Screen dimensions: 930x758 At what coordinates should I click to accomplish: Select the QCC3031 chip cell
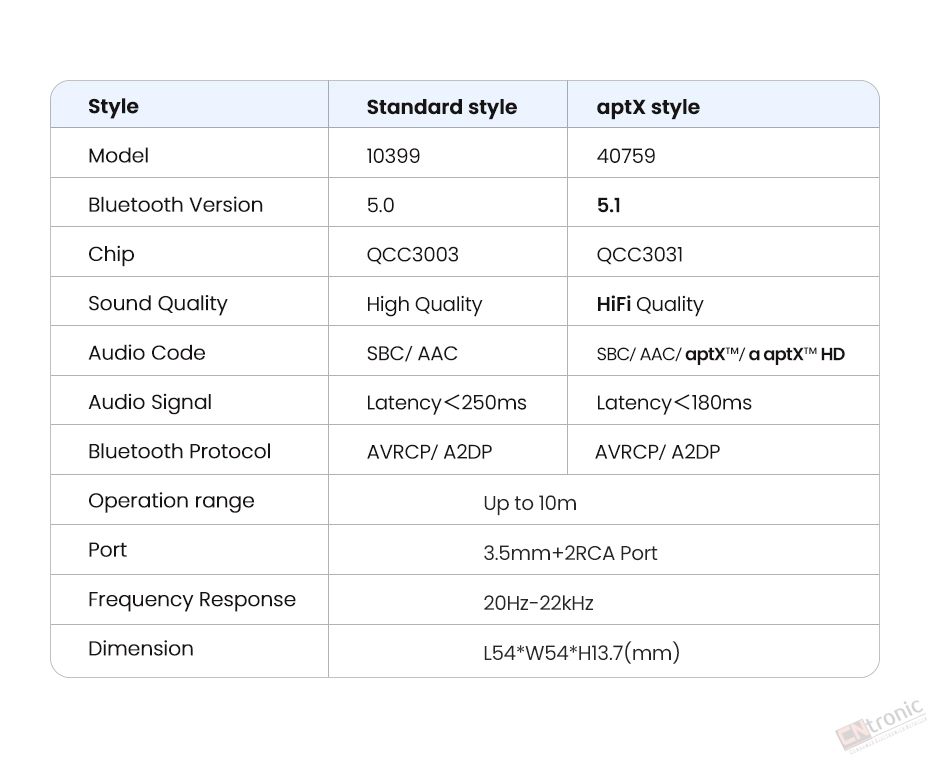point(639,254)
